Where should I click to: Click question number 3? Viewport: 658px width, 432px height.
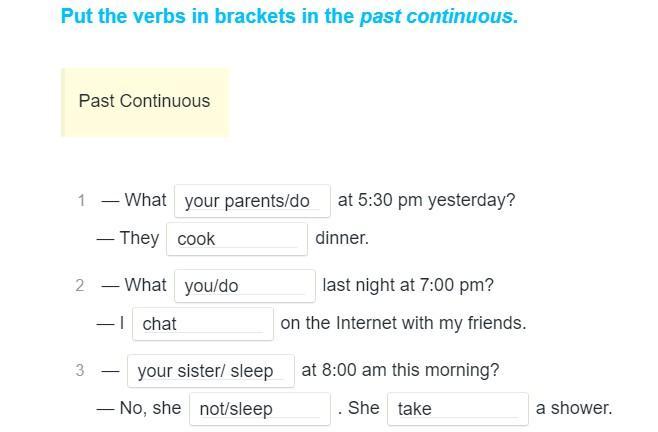(x=80, y=371)
